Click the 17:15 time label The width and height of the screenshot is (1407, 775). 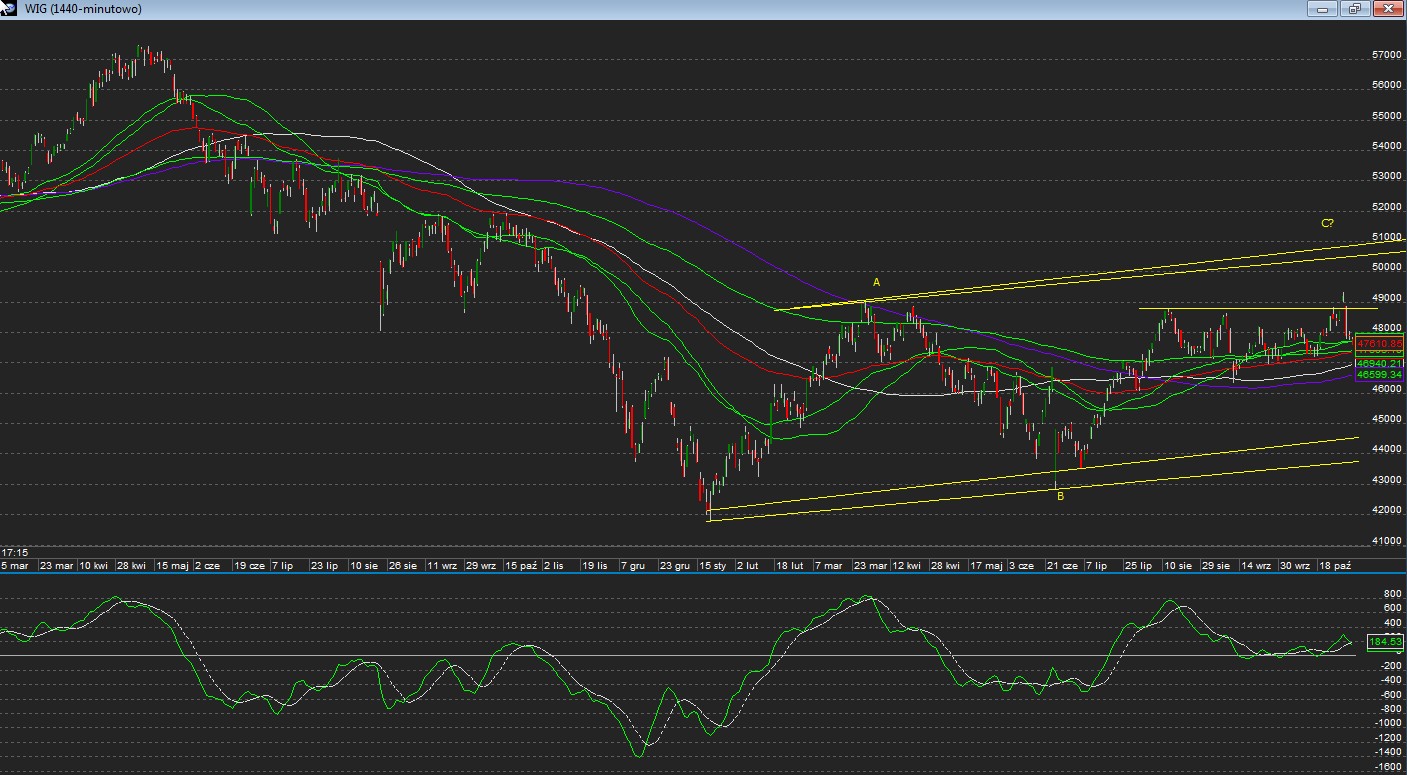click(15, 552)
